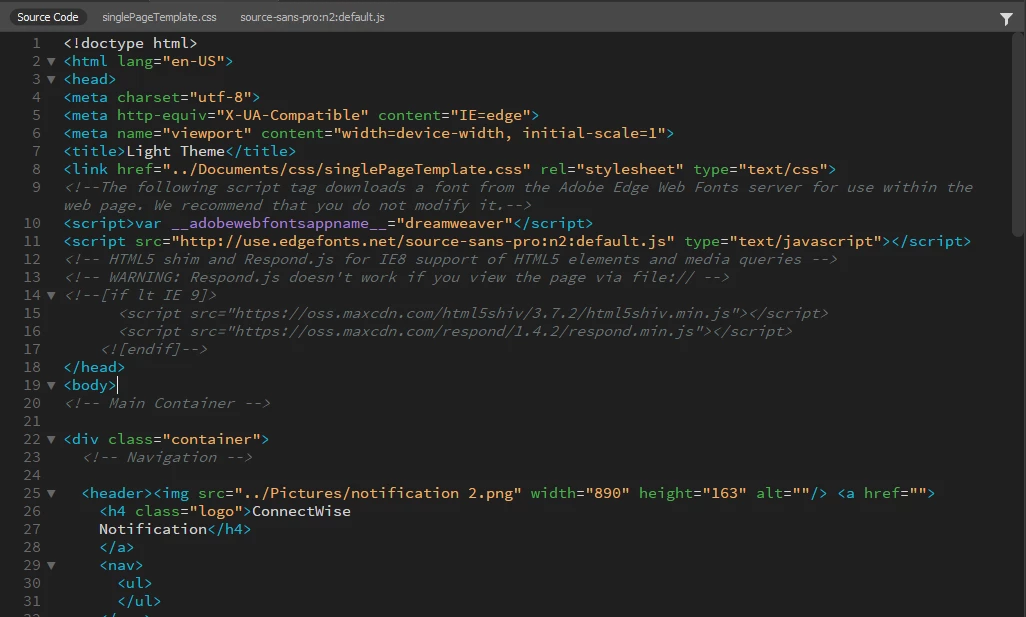The width and height of the screenshot is (1026, 617).
Task: Click the "text/javascript" type value
Action: 805,241
